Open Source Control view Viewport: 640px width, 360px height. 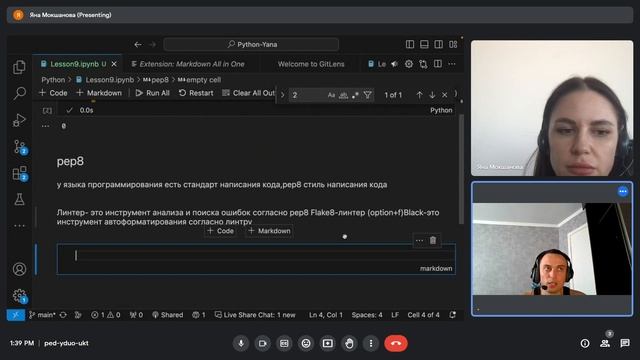[19, 147]
